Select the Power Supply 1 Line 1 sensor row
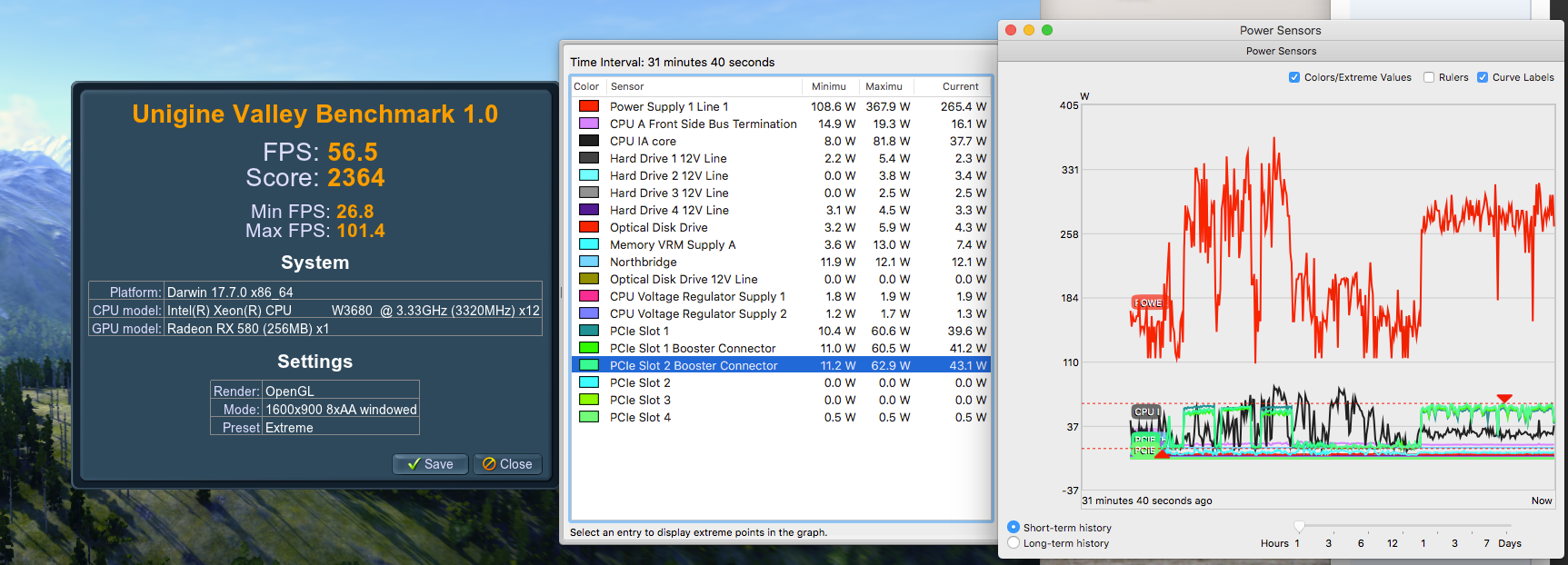Image resolution: width=1568 pixels, height=565 pixels. (x=781, y=106)
